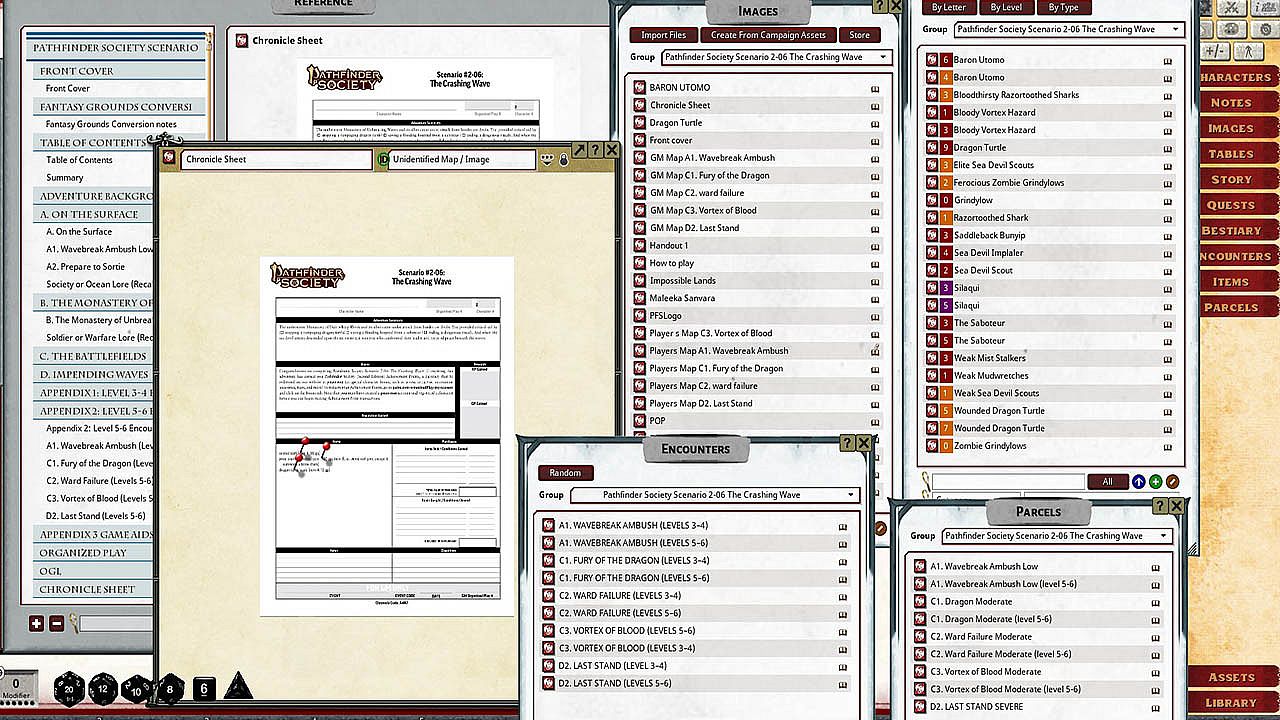Open the Library sidebar button
The image size is (1280, 720).
click(x=1231, y=703)
